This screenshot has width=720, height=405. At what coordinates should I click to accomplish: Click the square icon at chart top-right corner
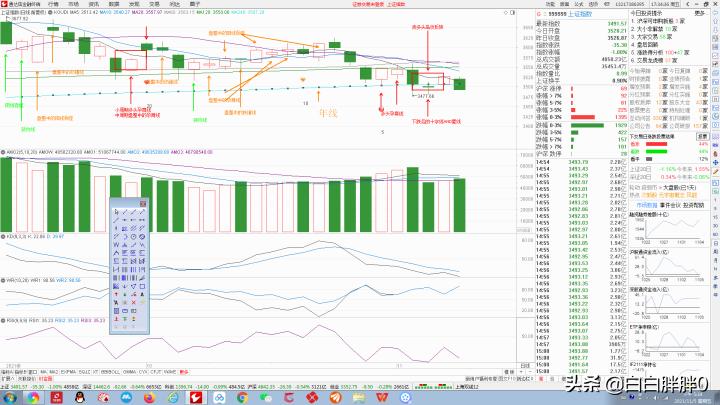[513, 12]
